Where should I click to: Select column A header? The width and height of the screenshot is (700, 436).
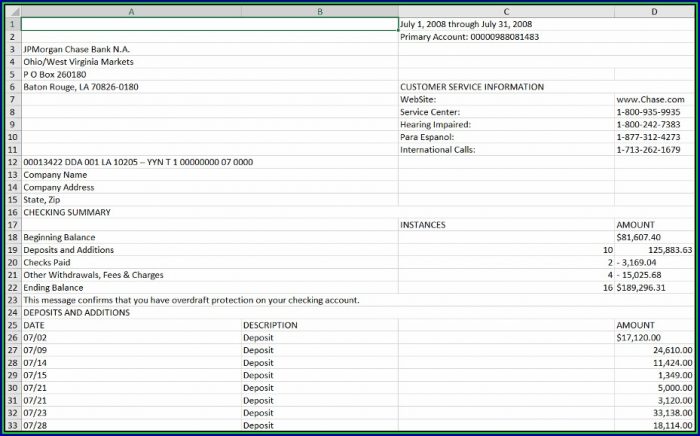pos(131,12)
